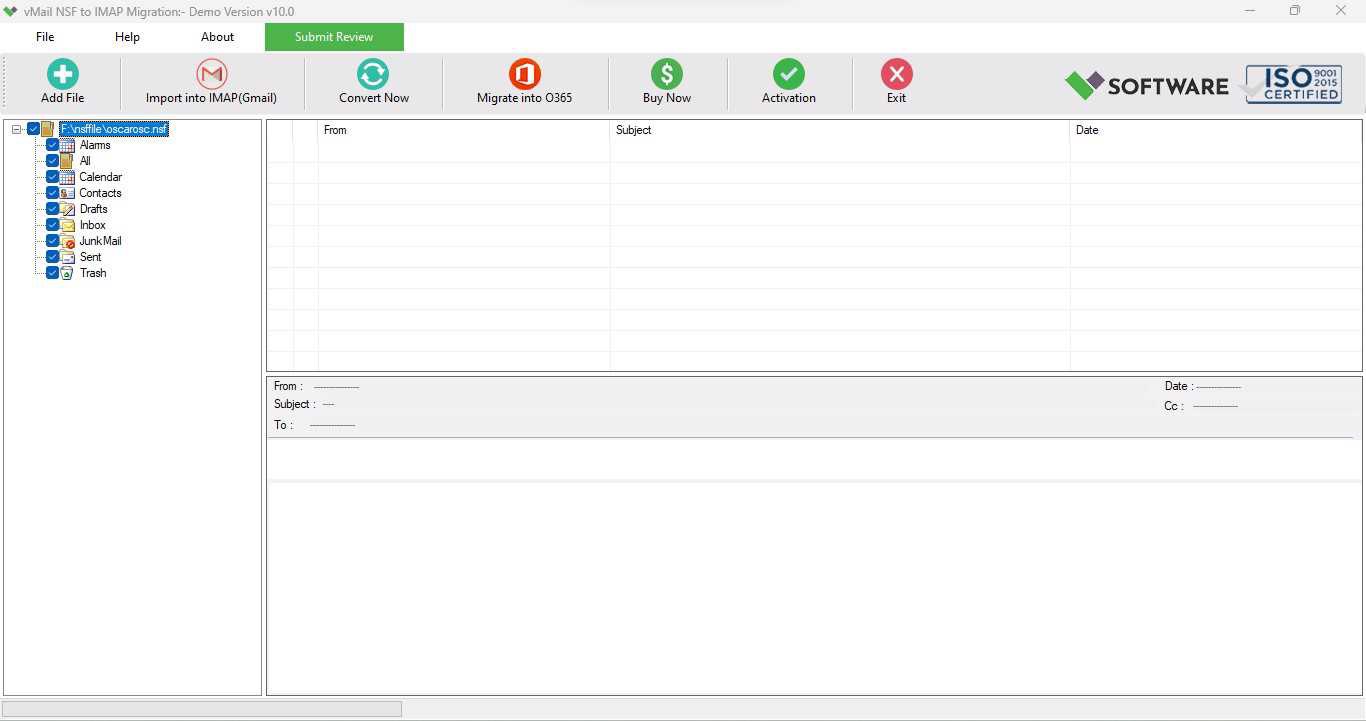Click the message body preview area
Image resolution: width=1366 pixels, height=721 pixels.
click(814, 588)
